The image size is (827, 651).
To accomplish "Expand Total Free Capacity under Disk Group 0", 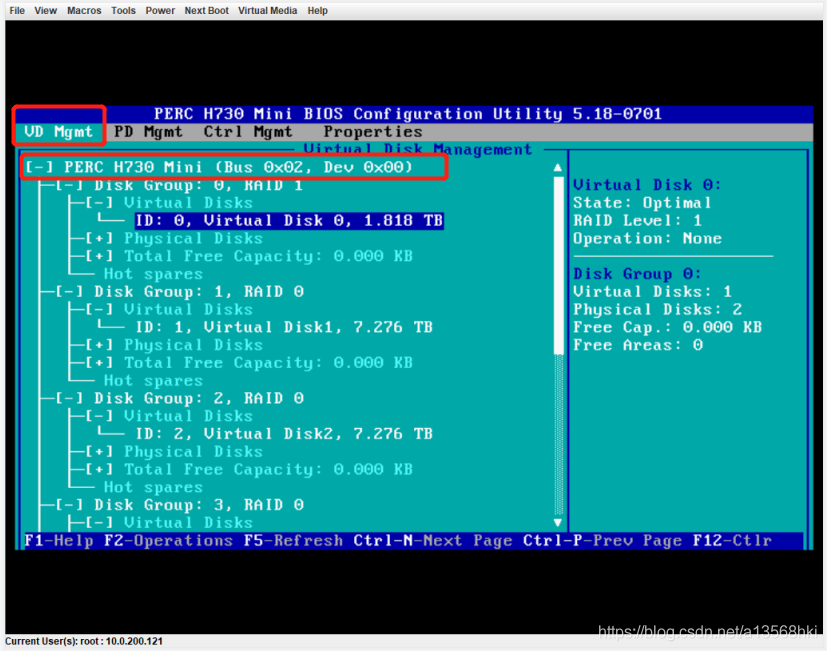I will point(99,256).
